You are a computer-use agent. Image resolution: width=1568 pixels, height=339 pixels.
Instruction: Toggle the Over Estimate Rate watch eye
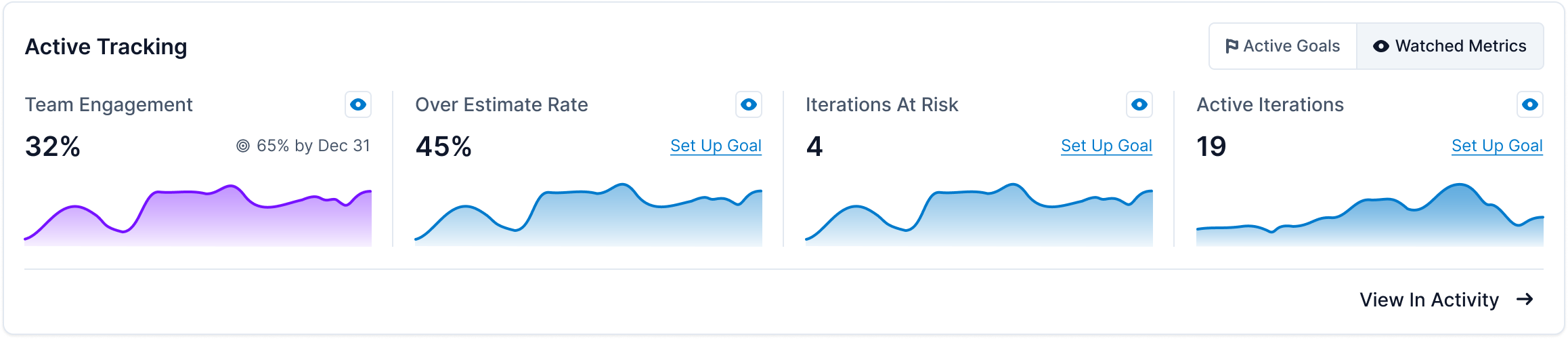pos(749,104)
